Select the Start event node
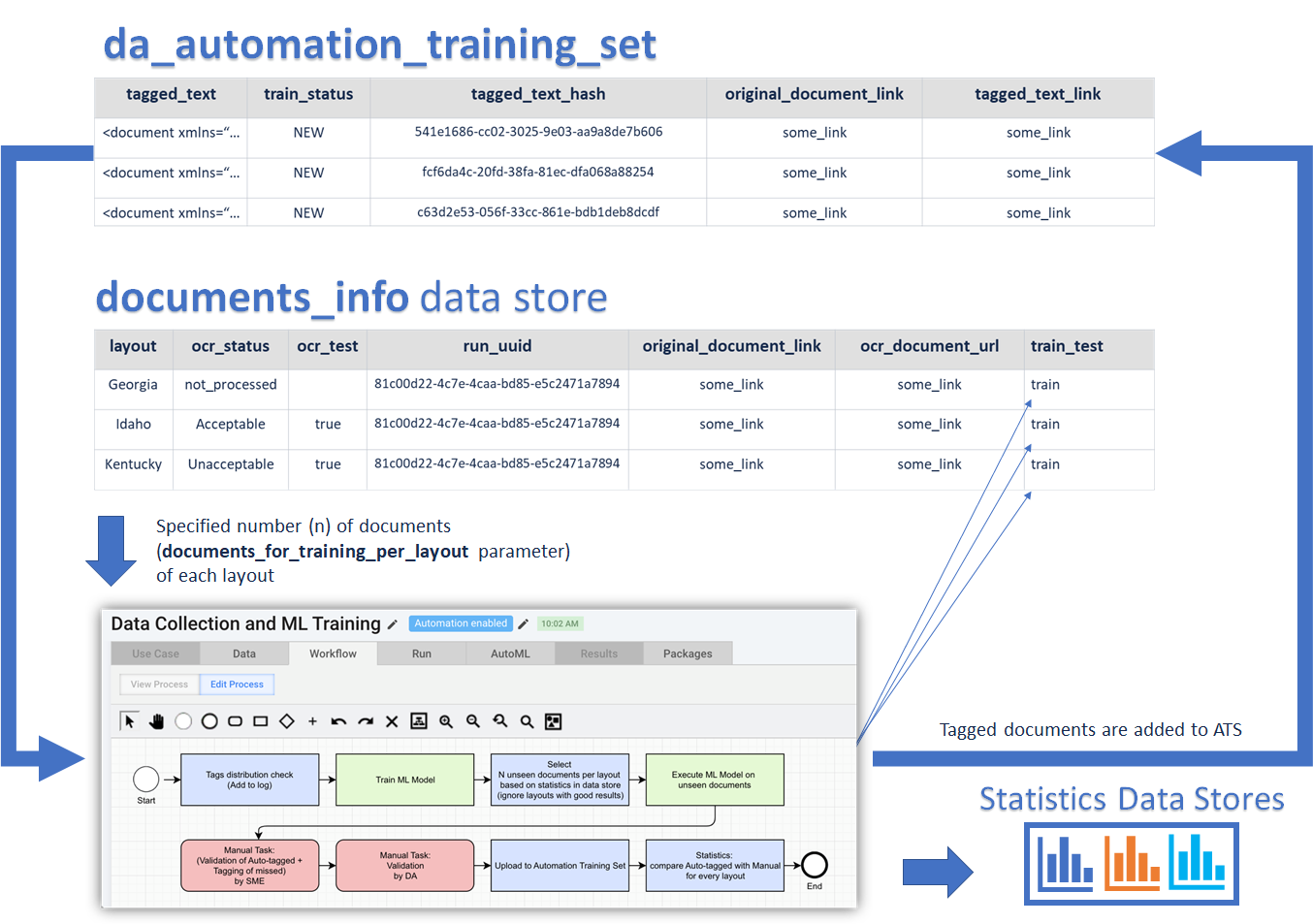 [x=146, y=779]
